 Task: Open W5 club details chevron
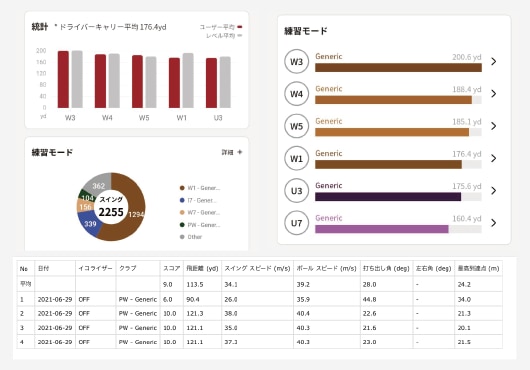[x=493, y=126]
